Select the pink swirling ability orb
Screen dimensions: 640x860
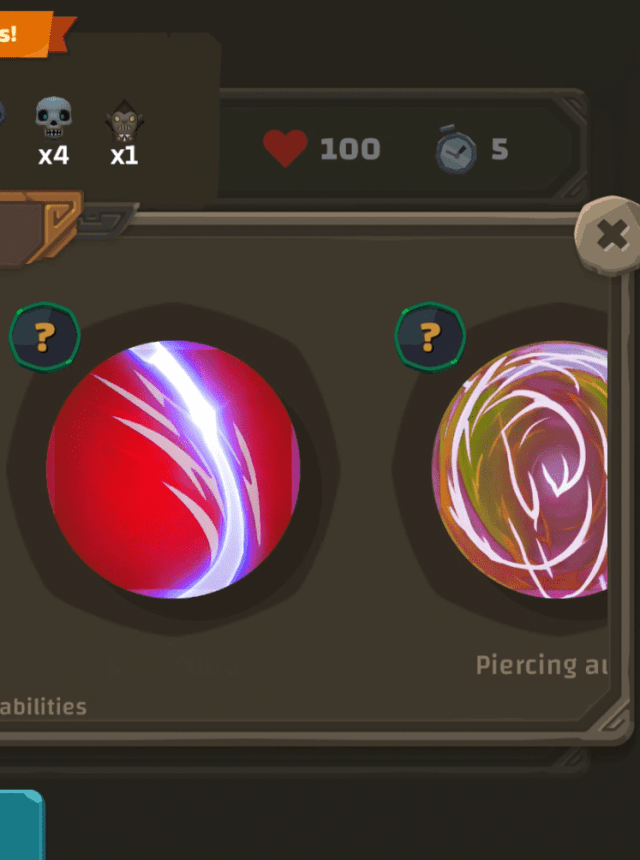[x=520, y=469]
